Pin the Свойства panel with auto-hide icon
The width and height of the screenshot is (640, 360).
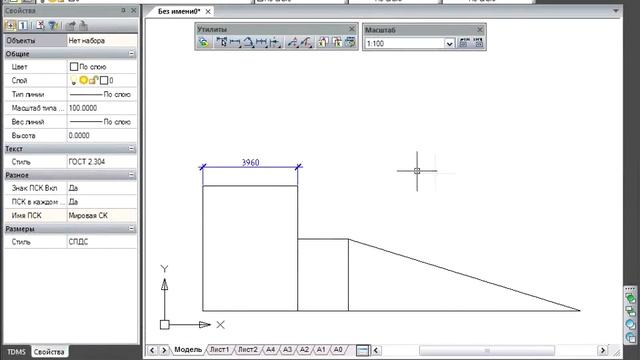coord(123,11)
